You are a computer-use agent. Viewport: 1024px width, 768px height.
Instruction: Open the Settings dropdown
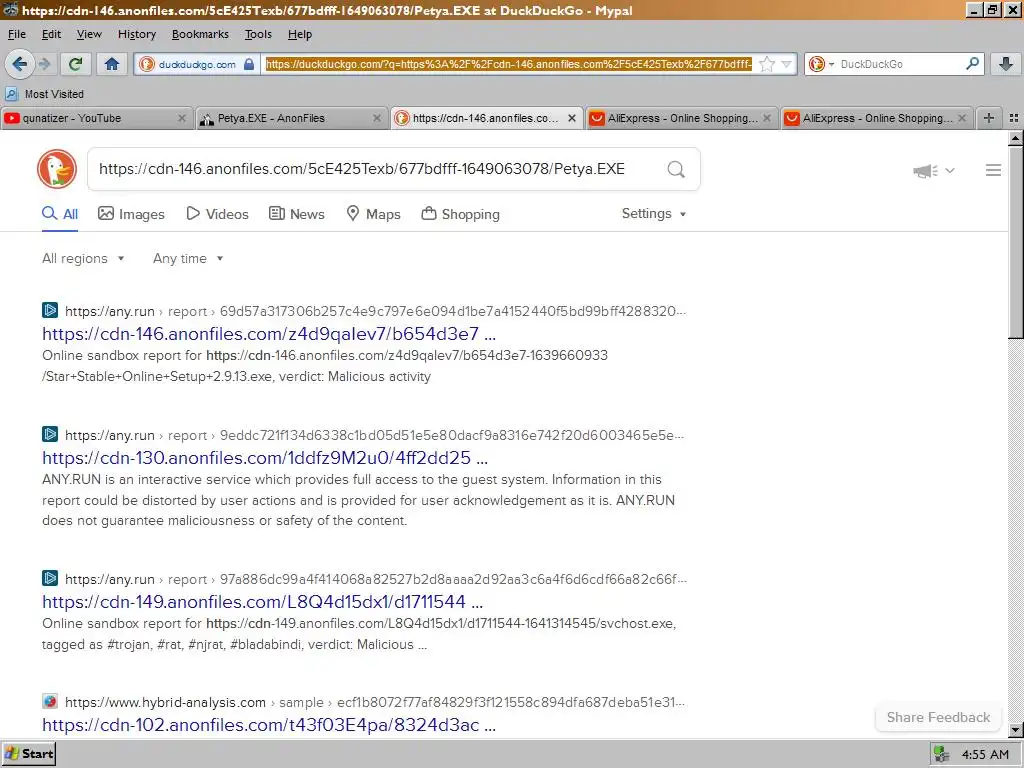[x=654, y=214]
